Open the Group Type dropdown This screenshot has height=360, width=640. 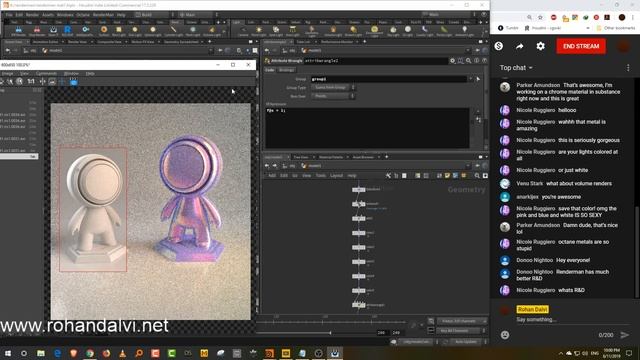coord(333,87)
